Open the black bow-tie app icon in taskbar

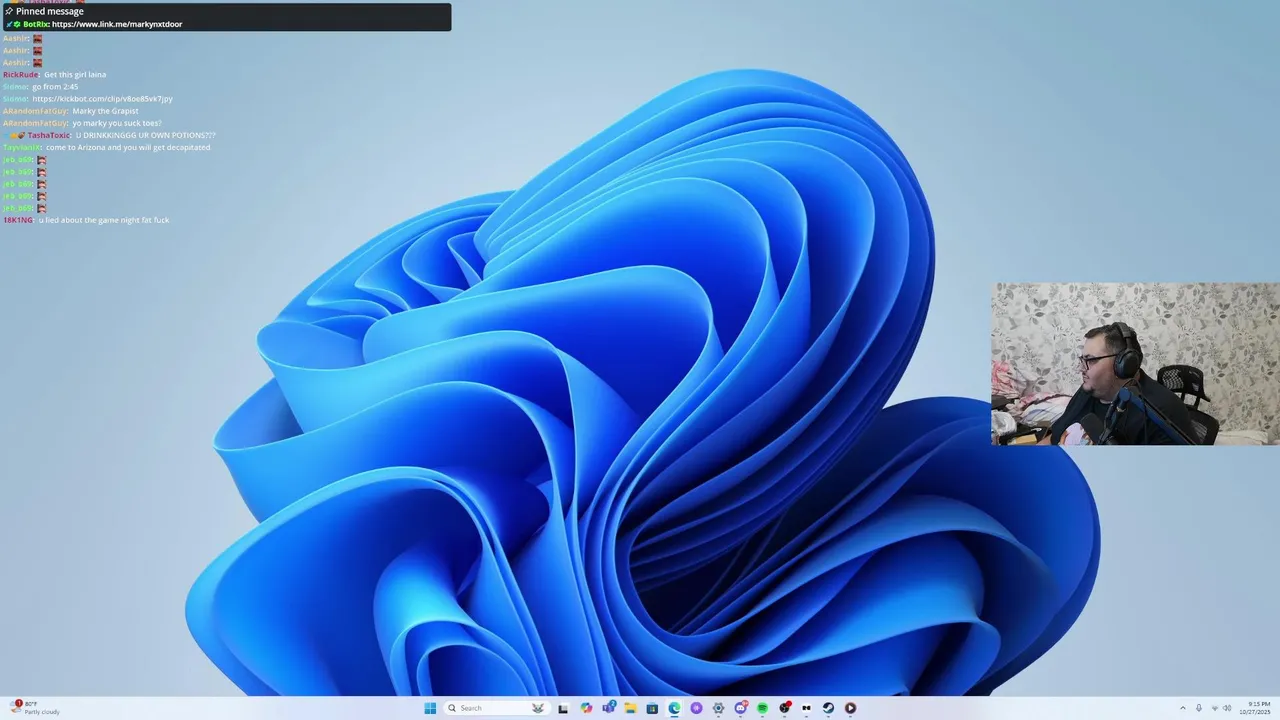pyautogui.click(x=806, y=708)
